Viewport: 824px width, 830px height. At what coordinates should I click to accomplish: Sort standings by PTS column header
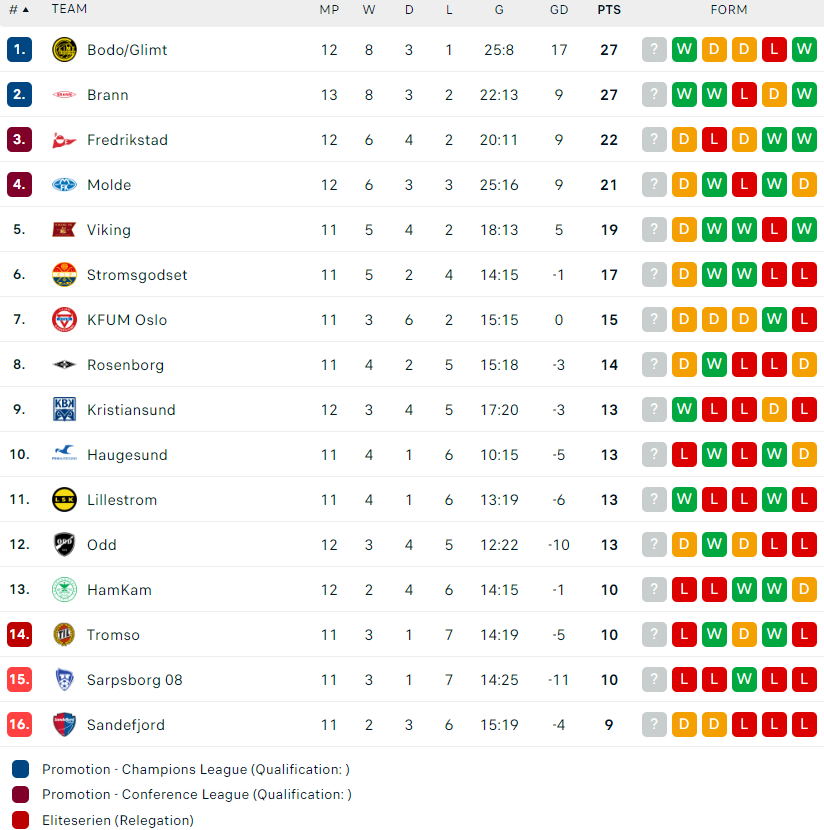pos(609,10)
